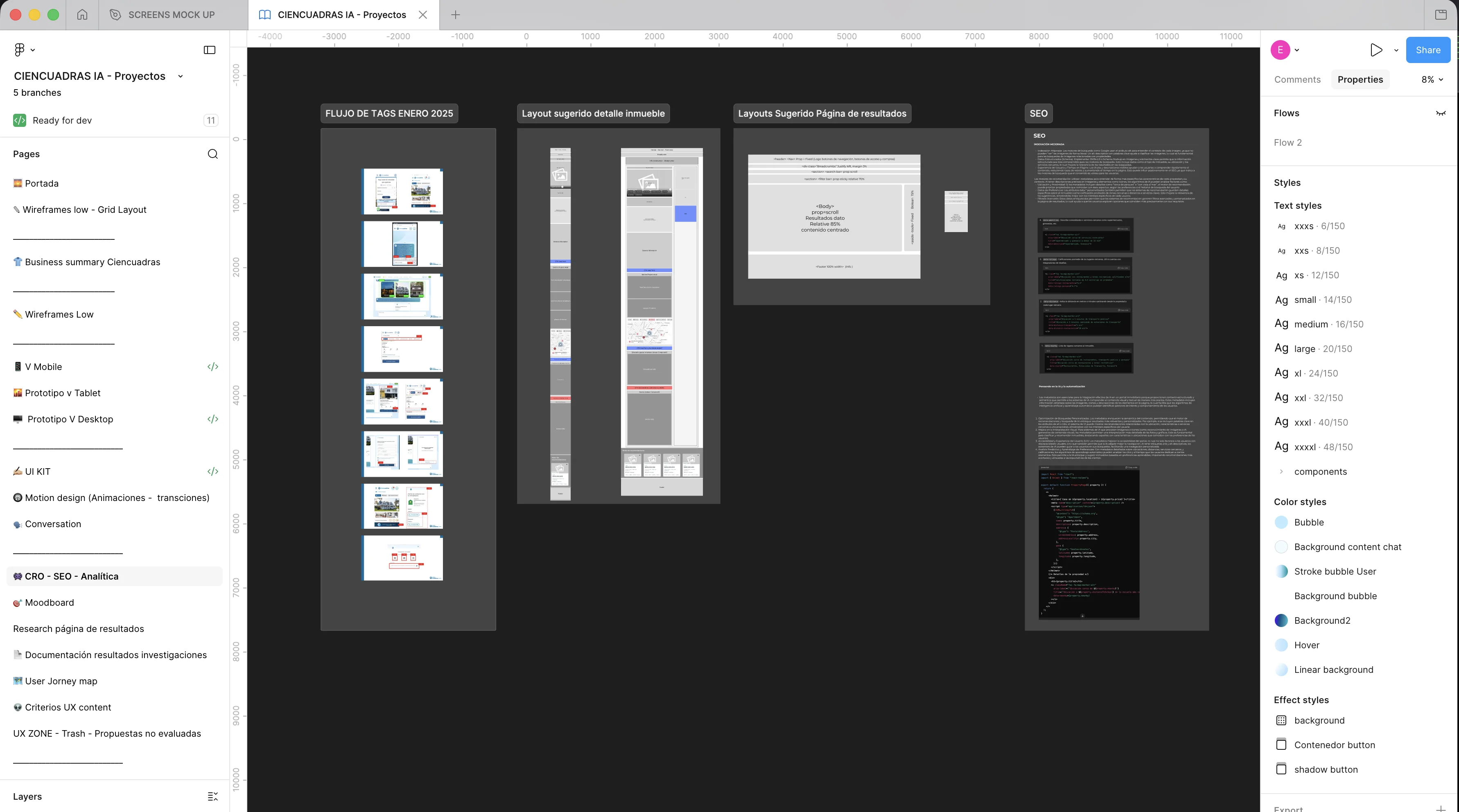Toggle the left sidebar panel icon
The image size is (1459, 812).
(210, 50)
